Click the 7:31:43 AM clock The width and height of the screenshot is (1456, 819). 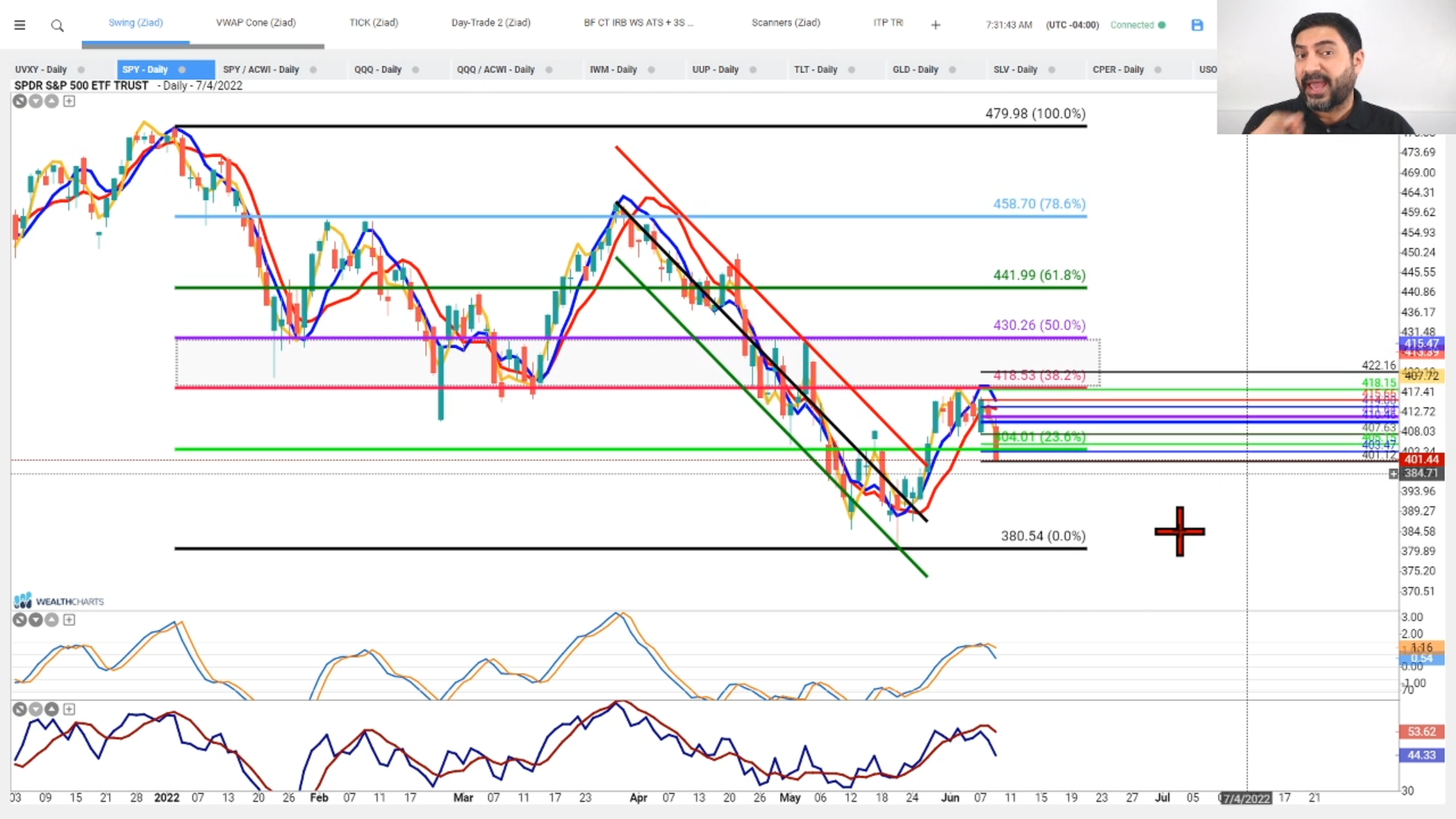(x=1009, y=25)
